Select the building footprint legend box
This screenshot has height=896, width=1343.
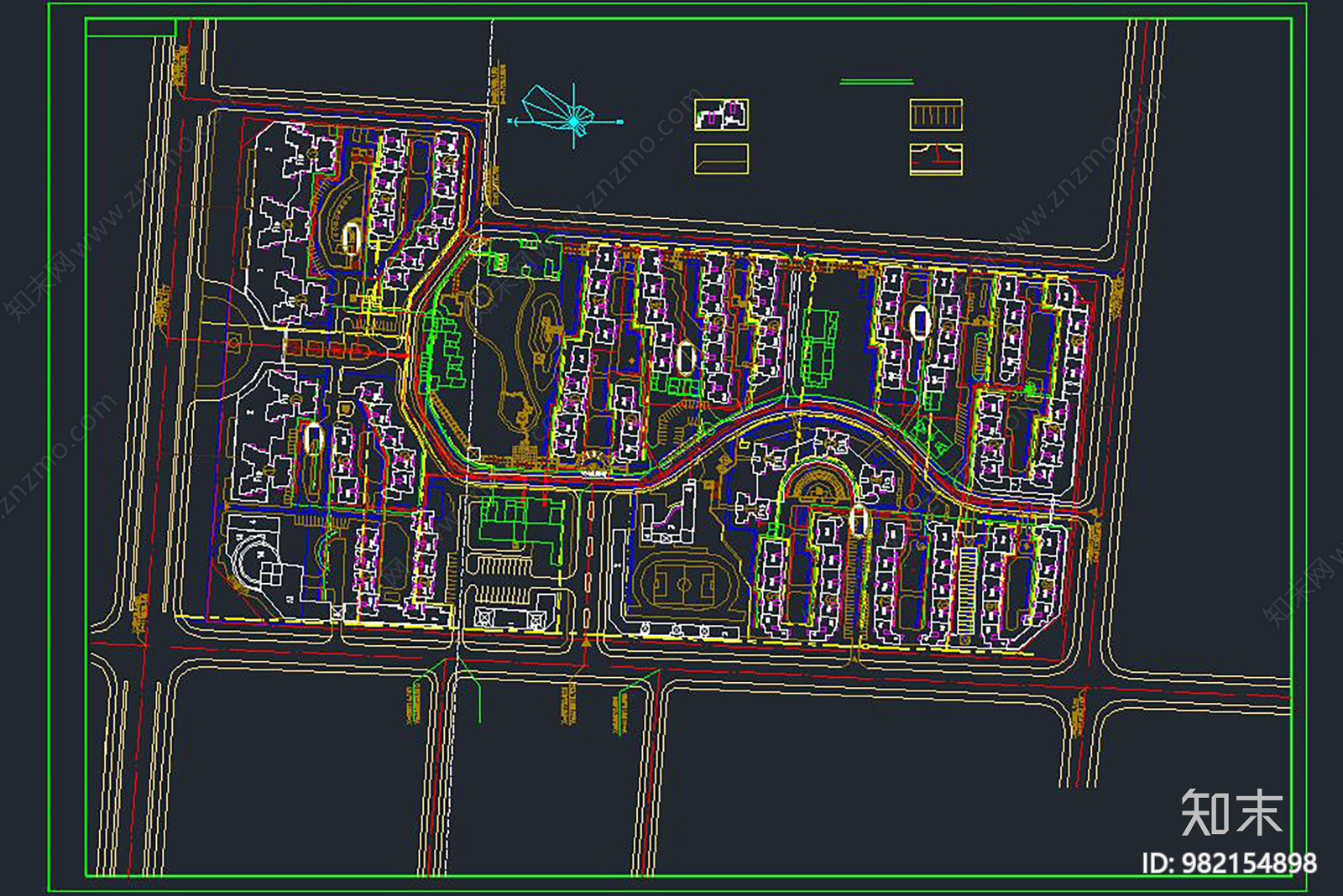pos(721,115)
